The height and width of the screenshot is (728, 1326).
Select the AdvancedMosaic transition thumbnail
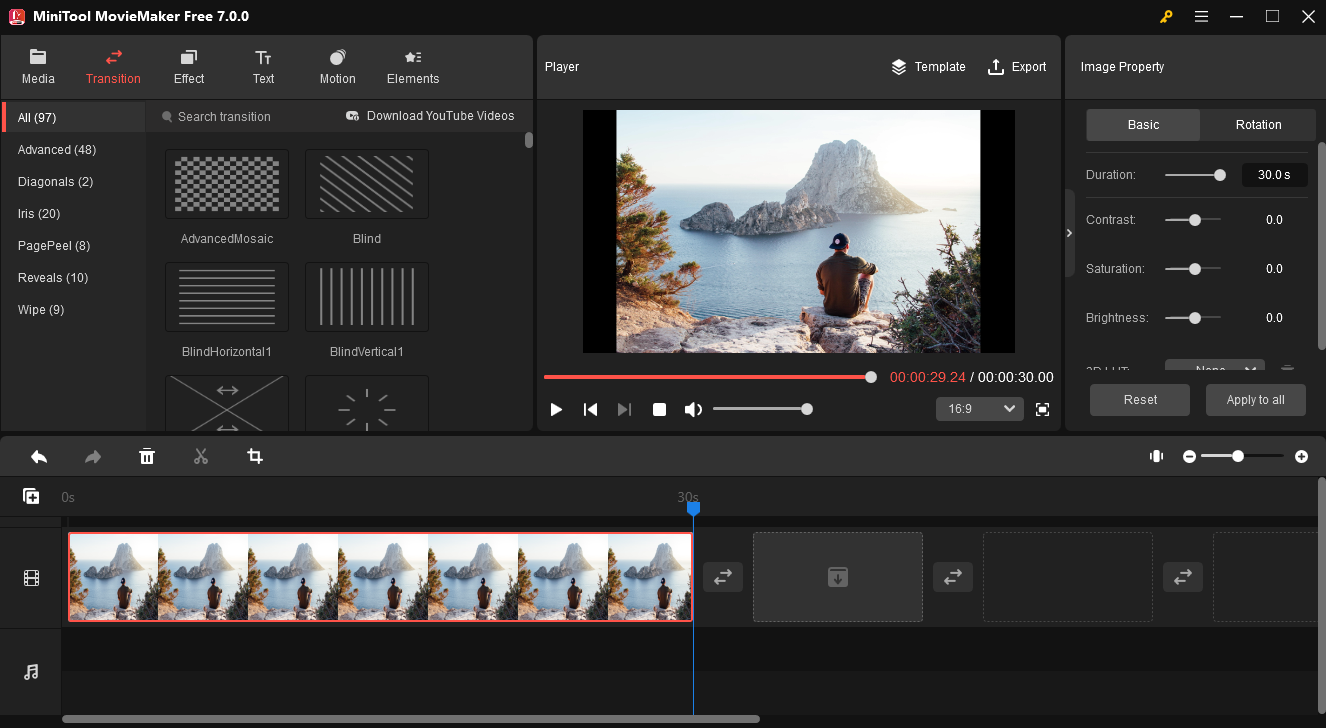(227, 184)
